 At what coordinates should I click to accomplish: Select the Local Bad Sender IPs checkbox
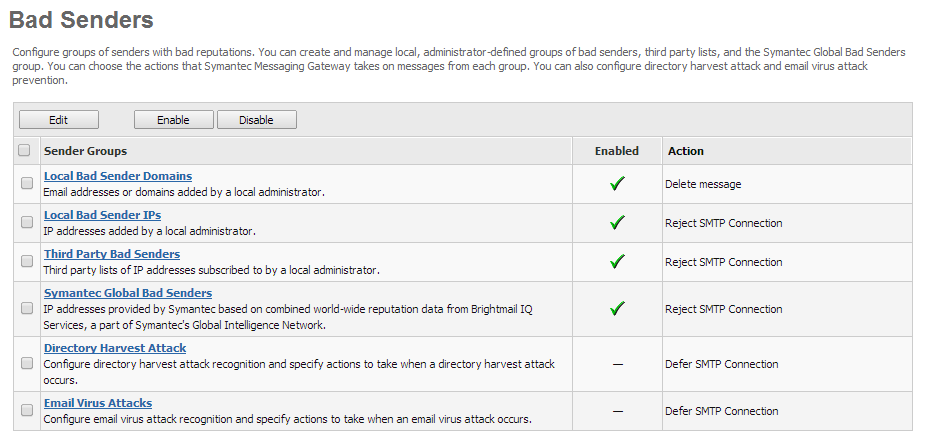(27, 223)
